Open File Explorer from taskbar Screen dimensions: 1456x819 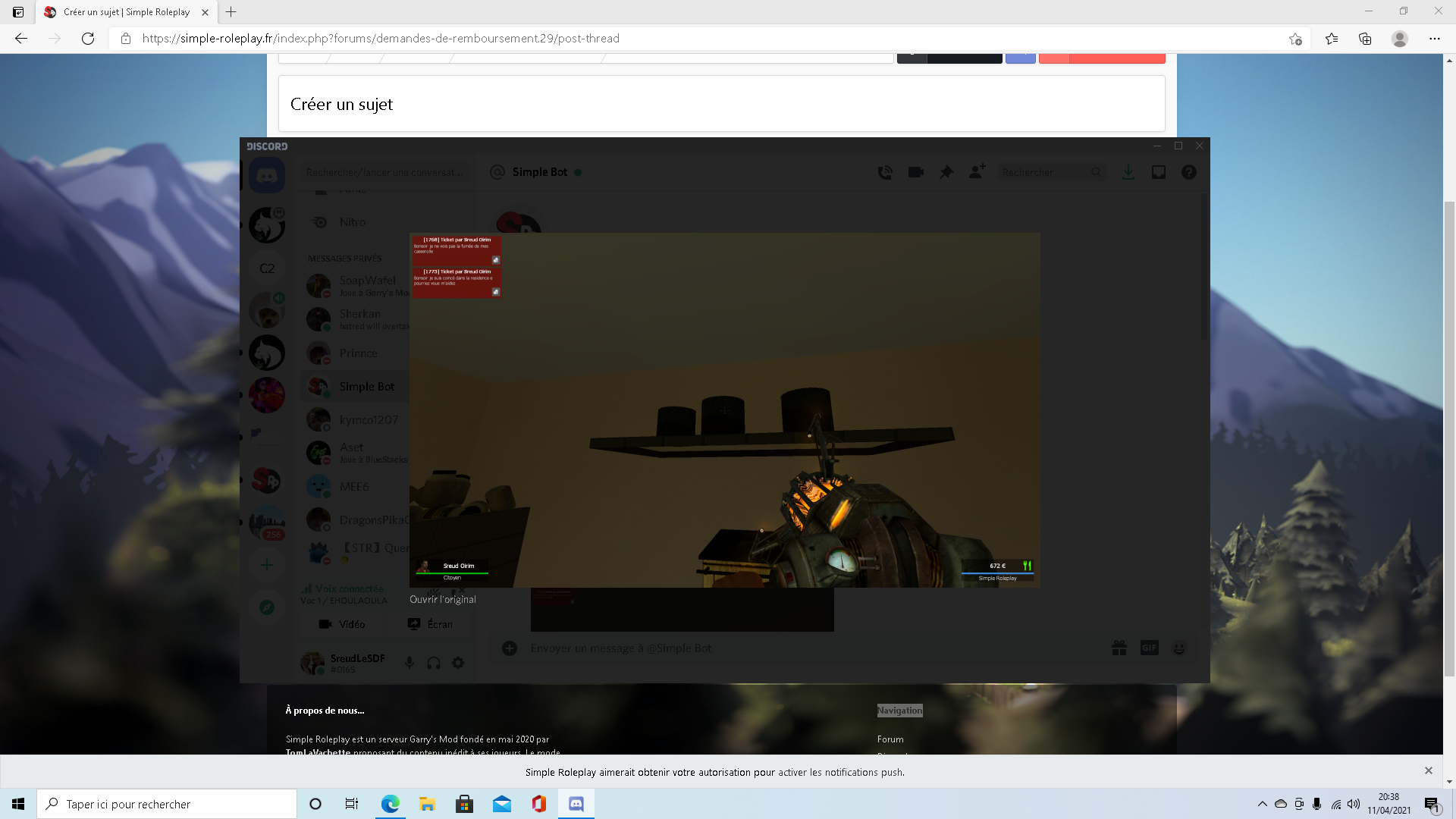[427, 804]
